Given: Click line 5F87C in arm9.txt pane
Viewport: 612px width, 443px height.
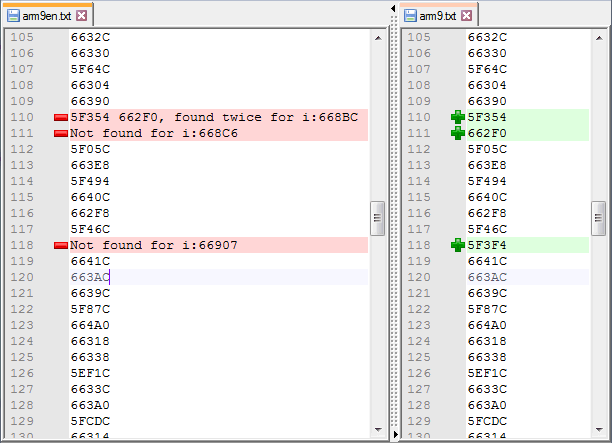Looking at the screenshot, I should pyautogui.click(x=487, y=309).
